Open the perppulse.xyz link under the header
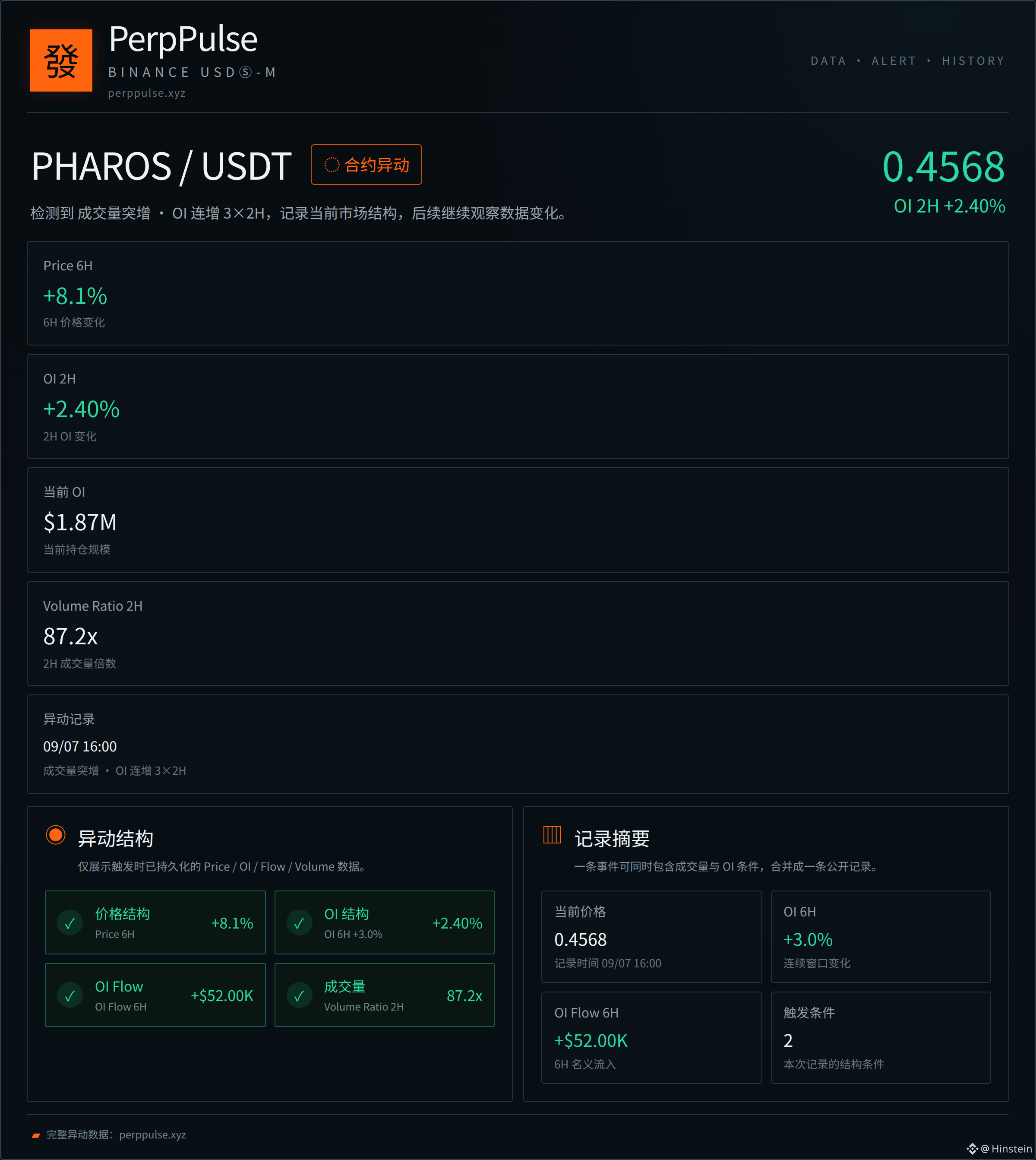 (x=147, y=93)
